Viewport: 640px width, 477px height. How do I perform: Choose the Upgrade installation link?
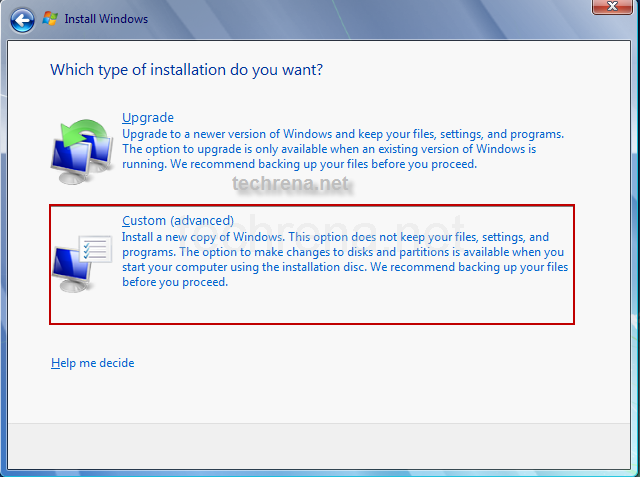[148, 118]
